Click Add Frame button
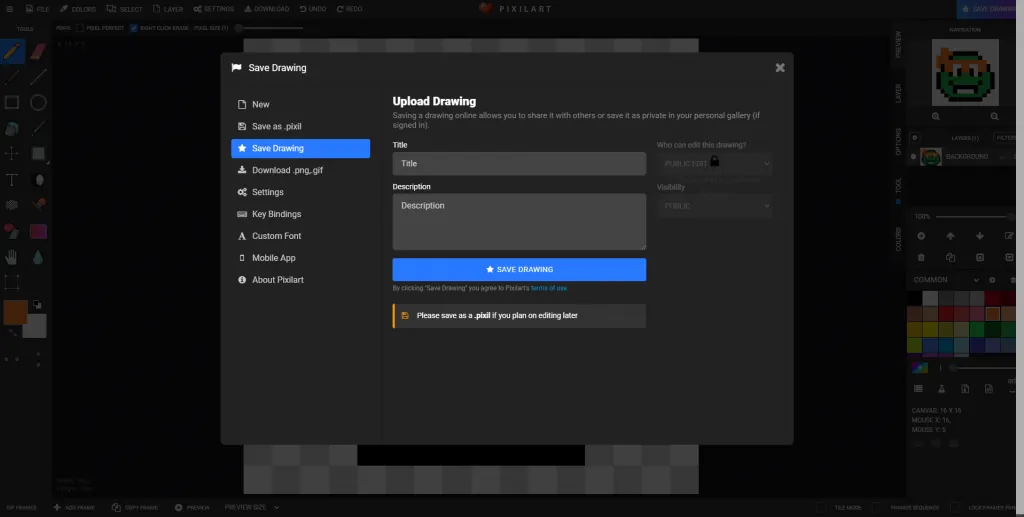The height and width of the screenshot is (517, 1024). click(74, 507)
